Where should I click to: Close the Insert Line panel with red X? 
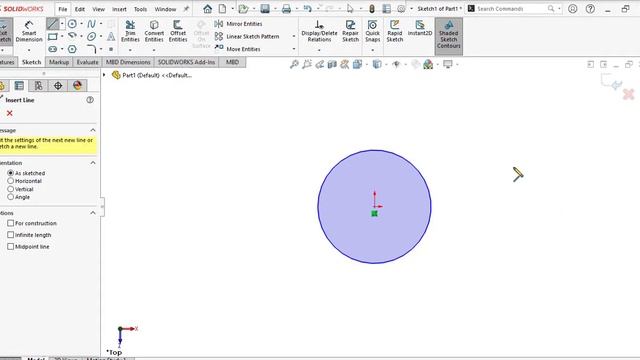pyautogui.click(x=10, y=113)
